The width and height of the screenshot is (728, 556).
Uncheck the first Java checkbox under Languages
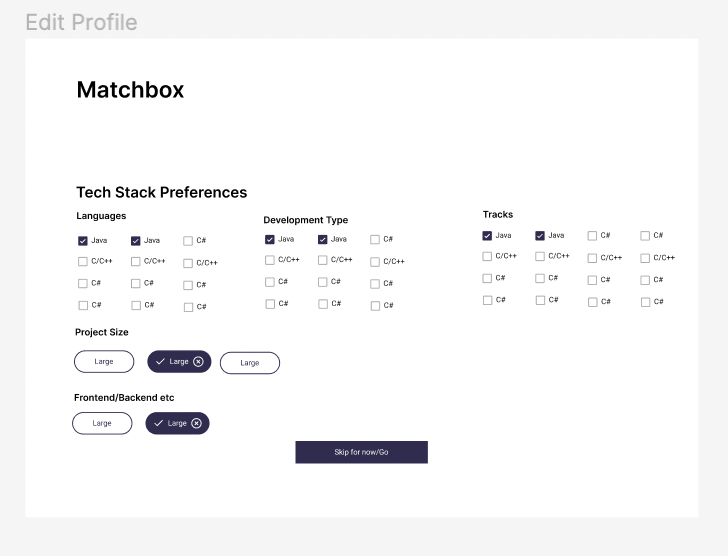(83, 241)
